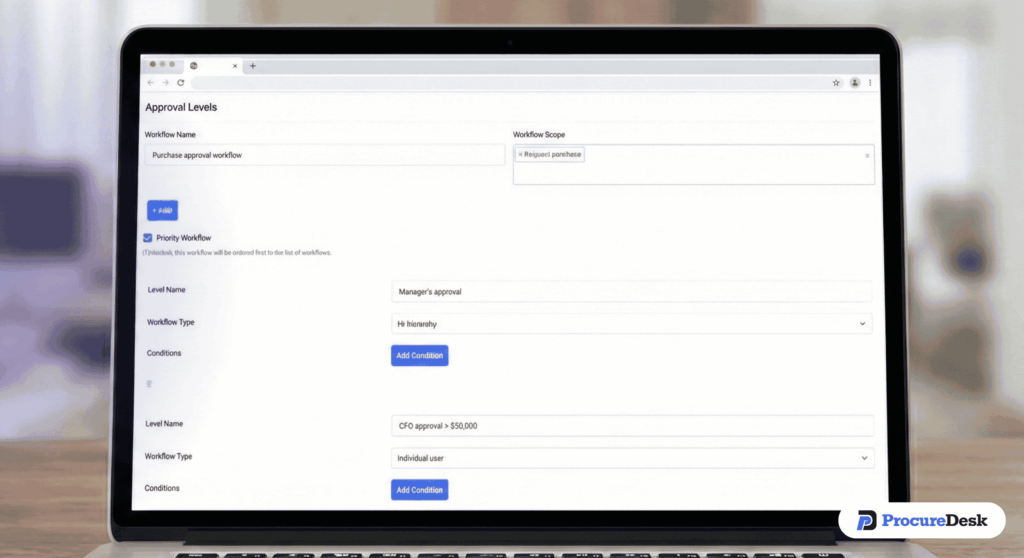This screenshot has width=1024, height=558.
Task: Open browser three-dot menu
Action: pyautogui.click(x=870, y=83)
